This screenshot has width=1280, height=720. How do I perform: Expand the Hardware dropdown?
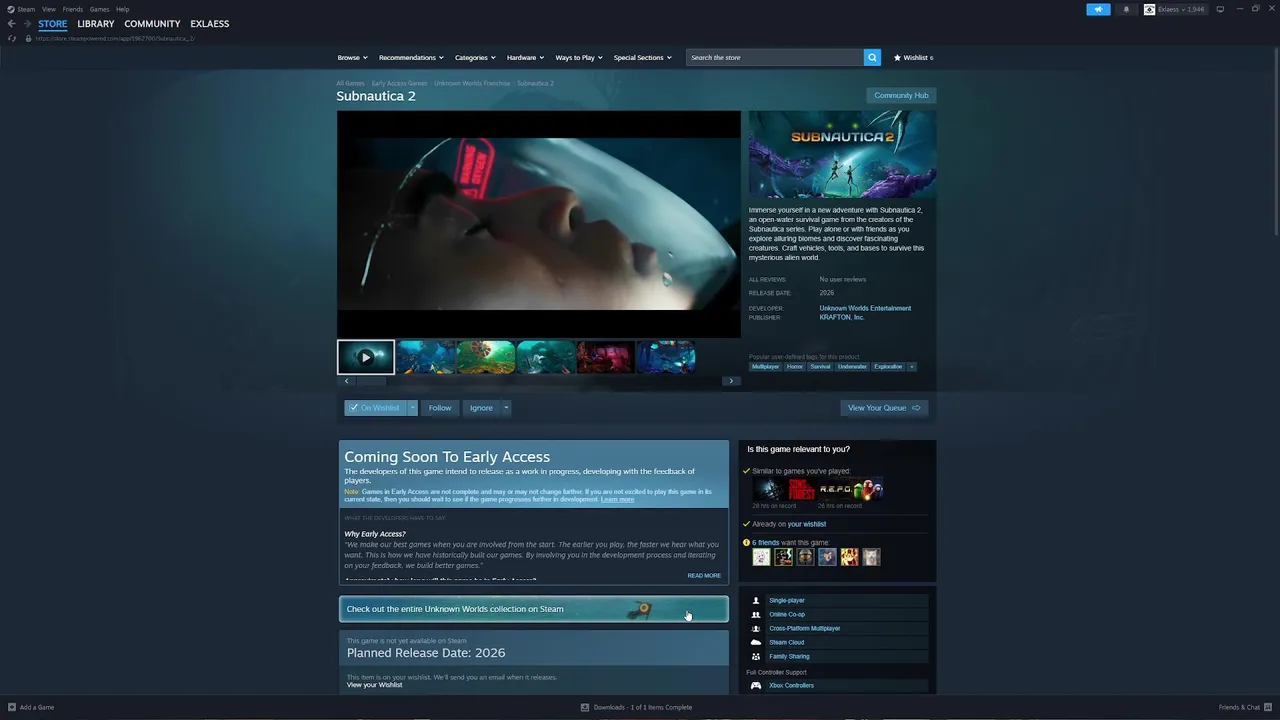click(x=525, y=57)
